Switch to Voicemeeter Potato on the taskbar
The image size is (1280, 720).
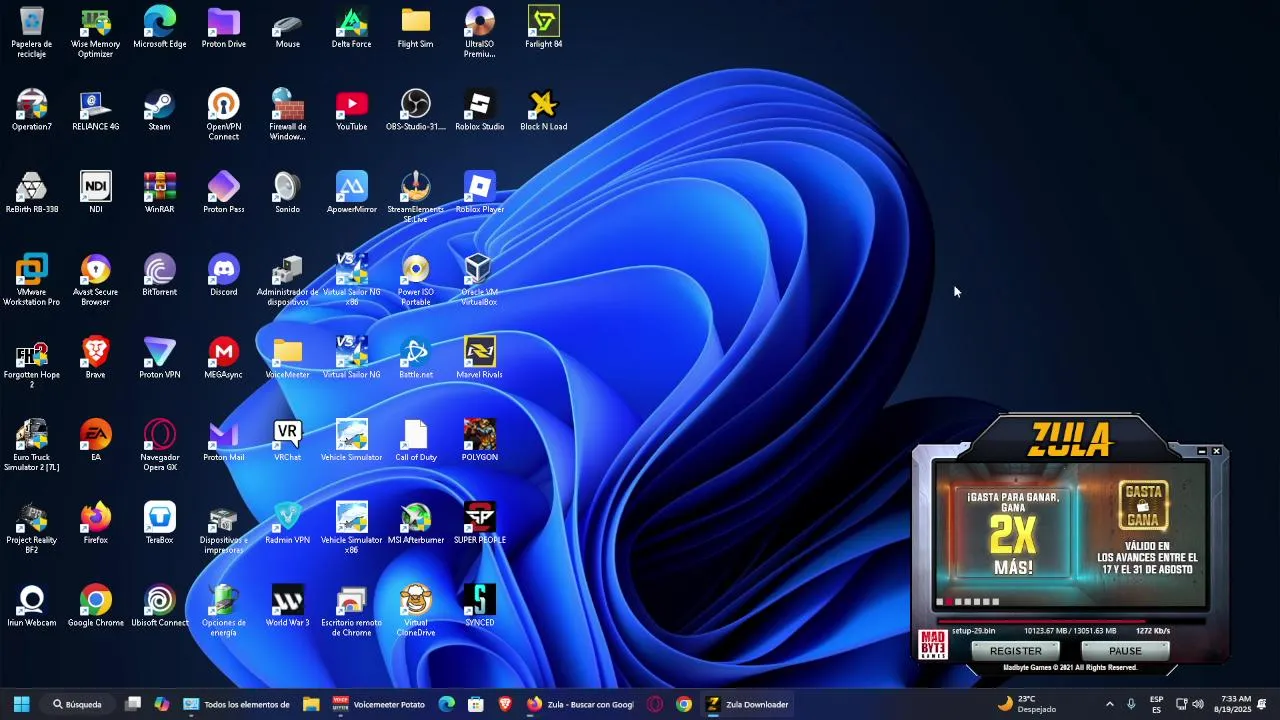pyautogui.click(x=378, y=704)
